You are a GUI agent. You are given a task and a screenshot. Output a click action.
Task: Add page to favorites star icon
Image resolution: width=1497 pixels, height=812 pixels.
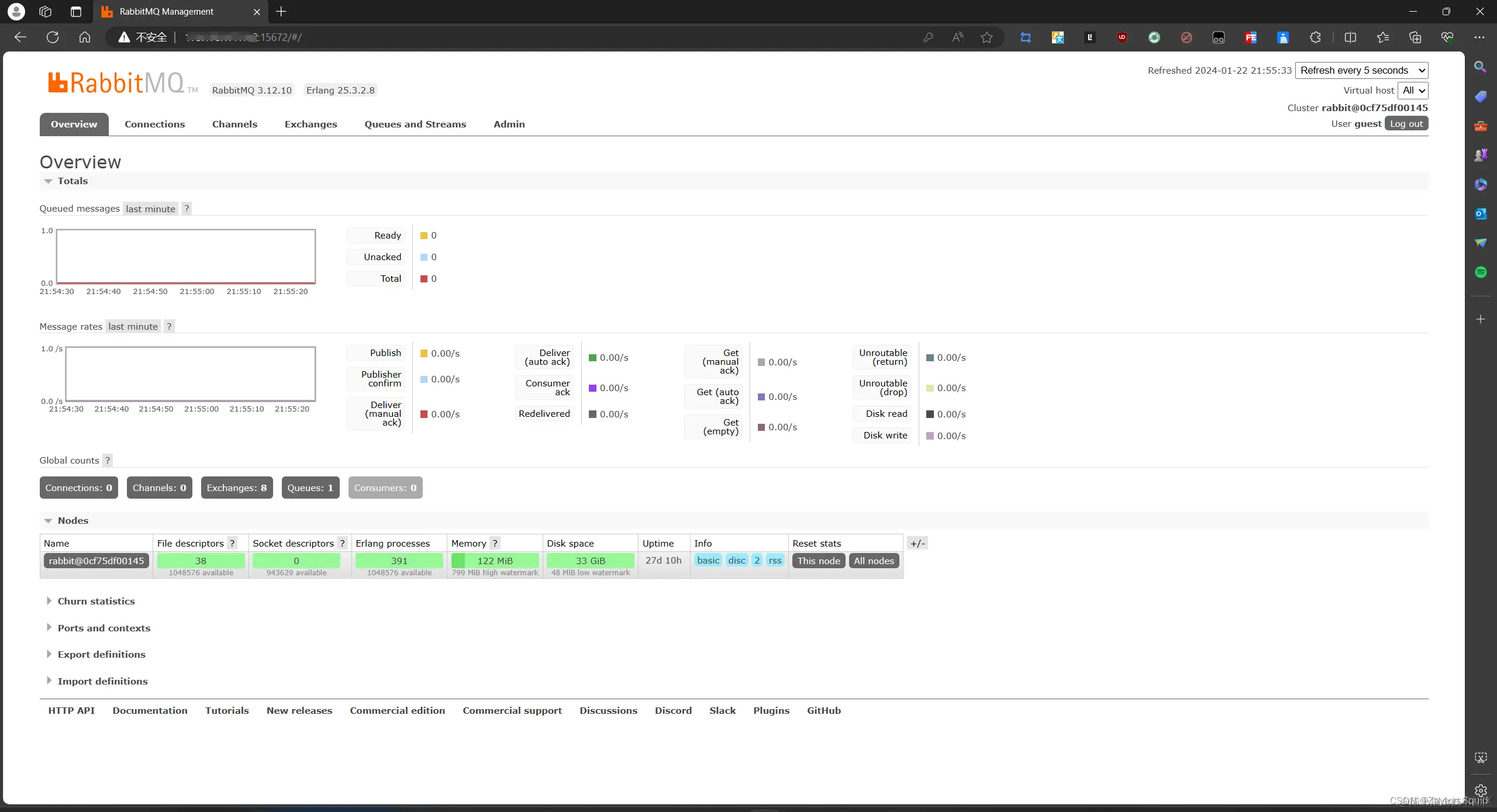coord(986,37)
